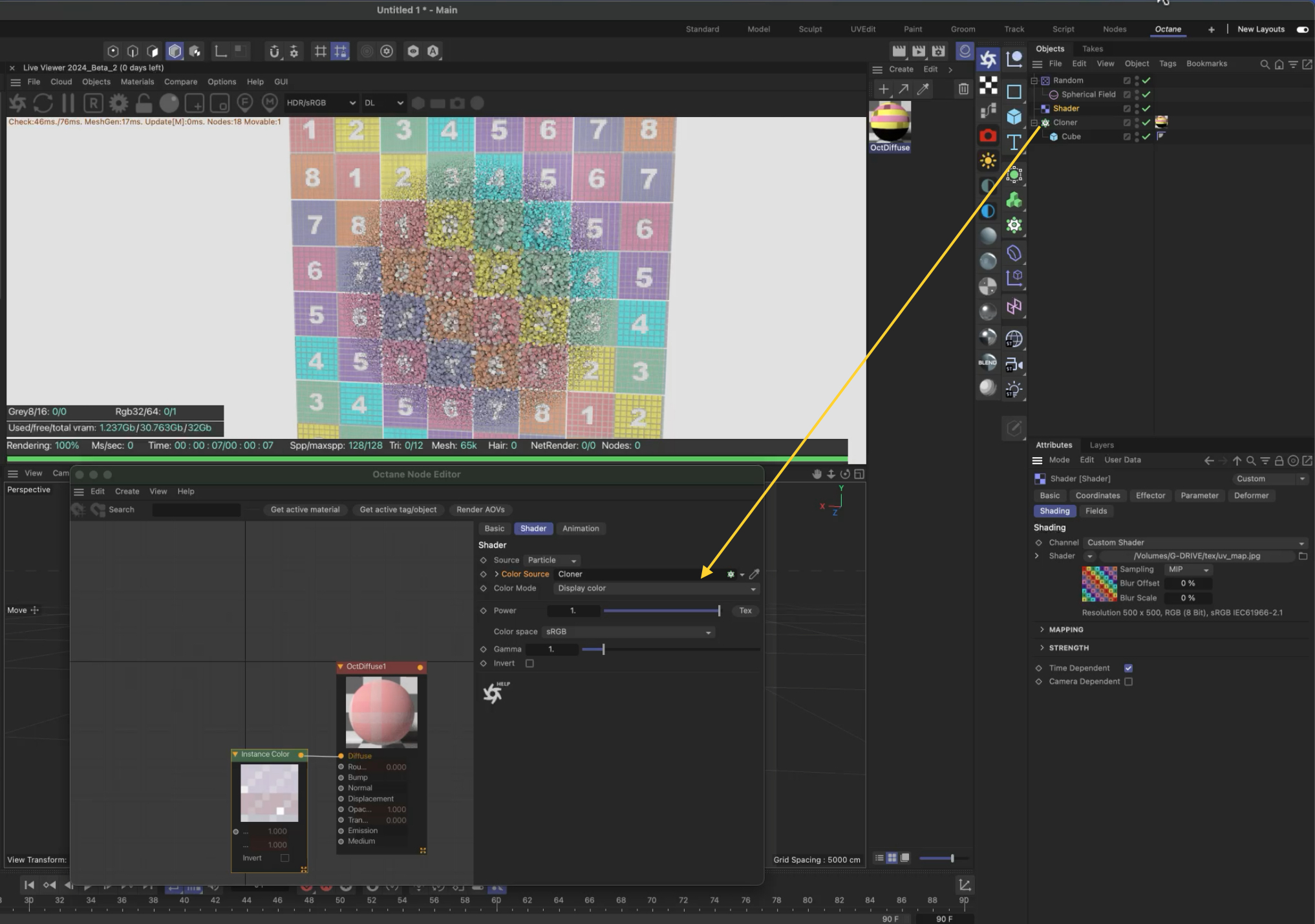
Task: Open the HDR/sRGB color space dropdown
Action: click(321, 103)
